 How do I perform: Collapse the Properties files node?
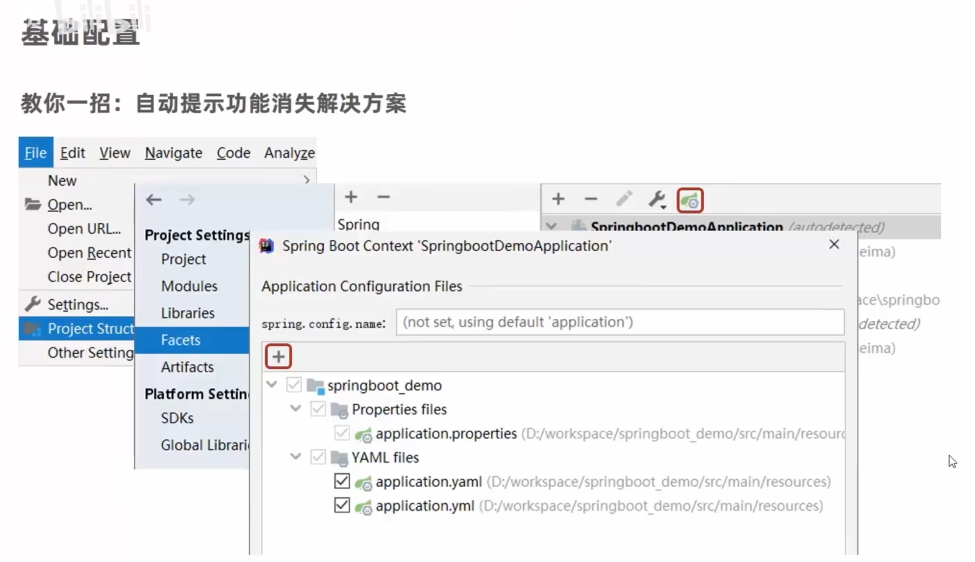click(x=296, y=409)
